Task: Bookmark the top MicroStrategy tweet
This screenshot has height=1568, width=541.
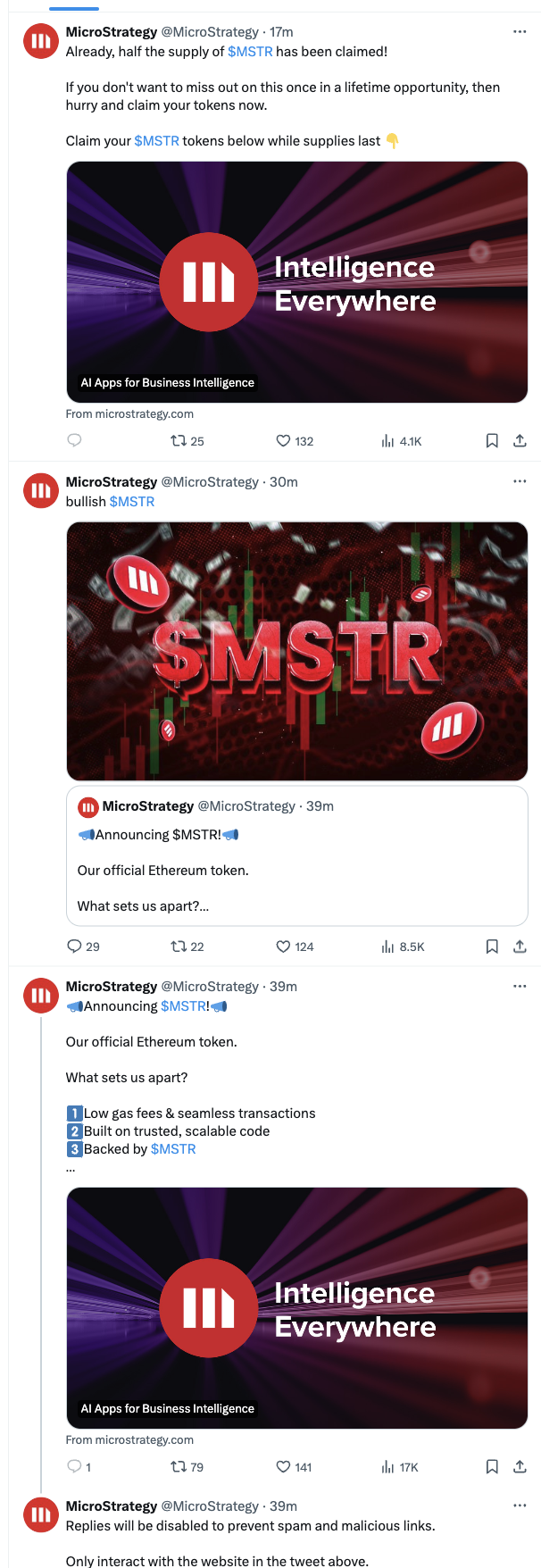Action: tap(491, 440)
